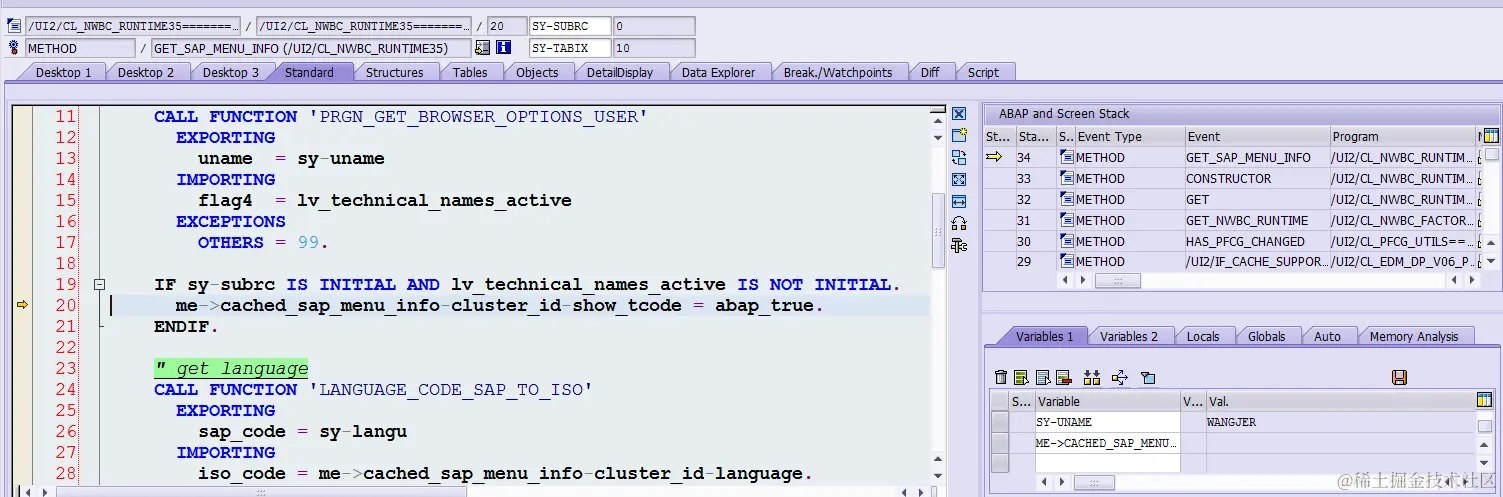Click the swap tool icon in vertical strip

pyautogui.click(x=959, y=157)
